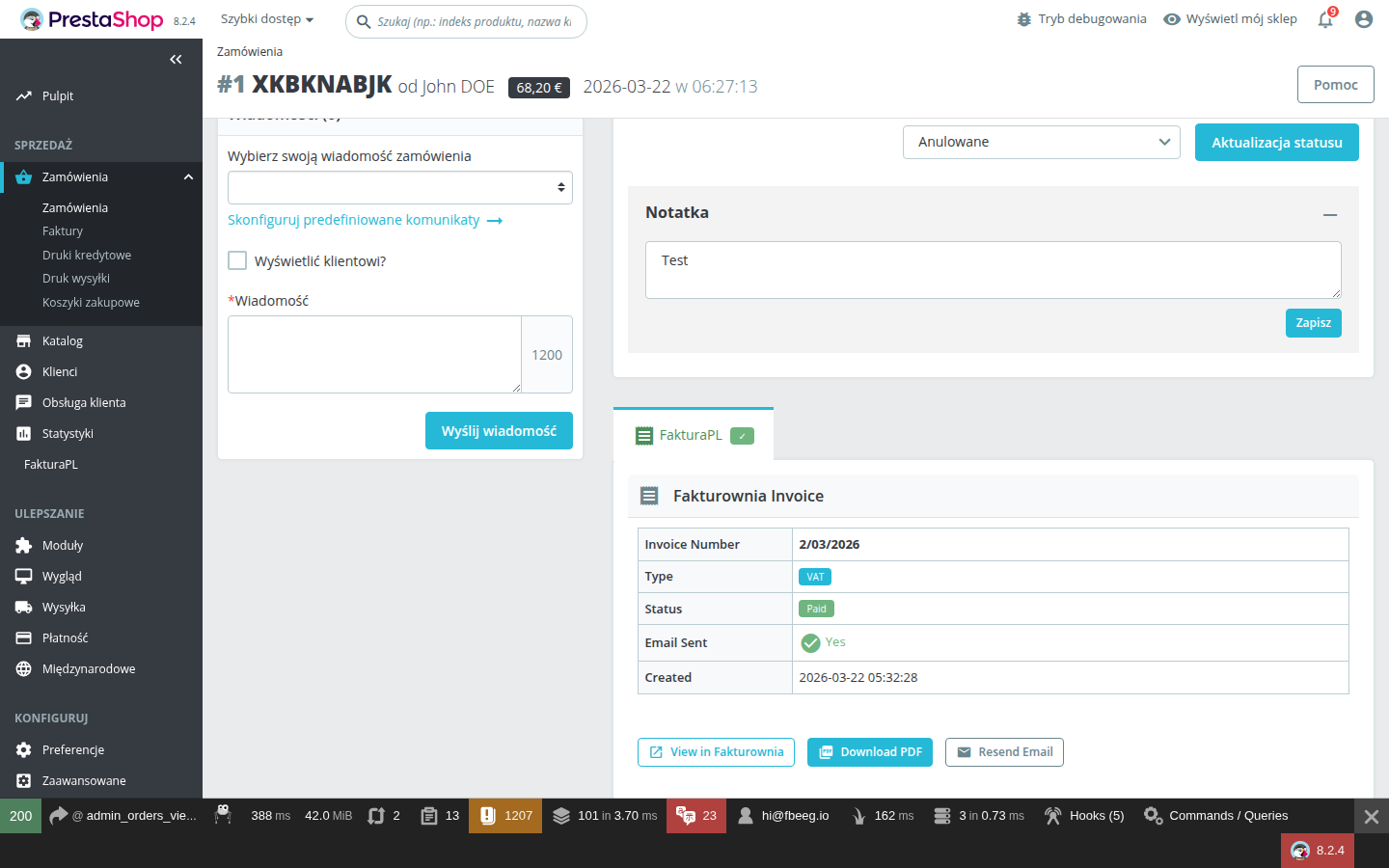Enable the Wyświetlić klientowi checkbox
The image size is (1389, 868).
(x=236, y=260)
